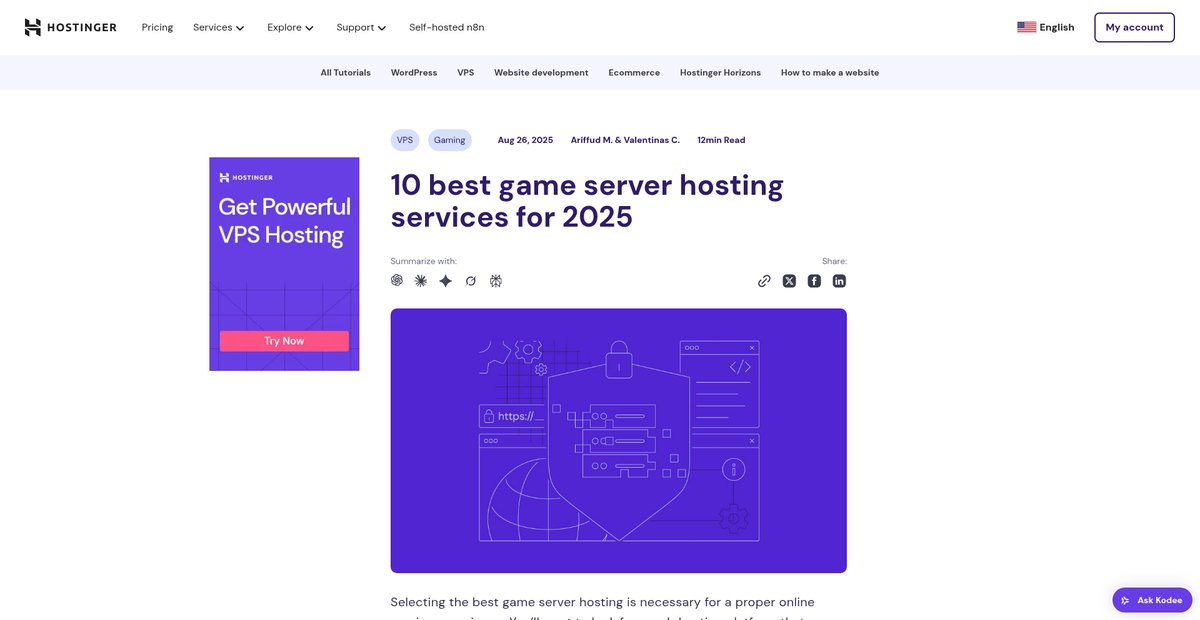
Task: Open authors Ariffud M. & Valentinas C.
Action: pos(625,140)
